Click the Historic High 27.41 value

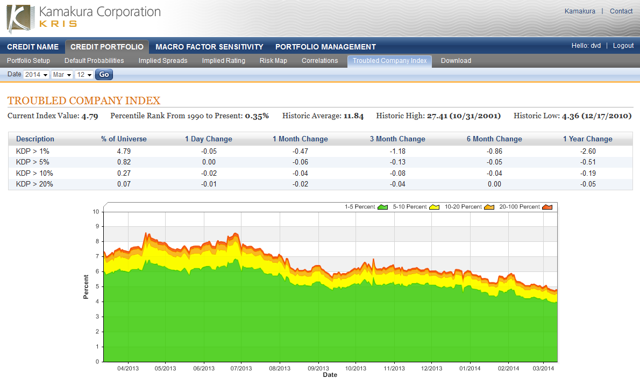[464, 116]
